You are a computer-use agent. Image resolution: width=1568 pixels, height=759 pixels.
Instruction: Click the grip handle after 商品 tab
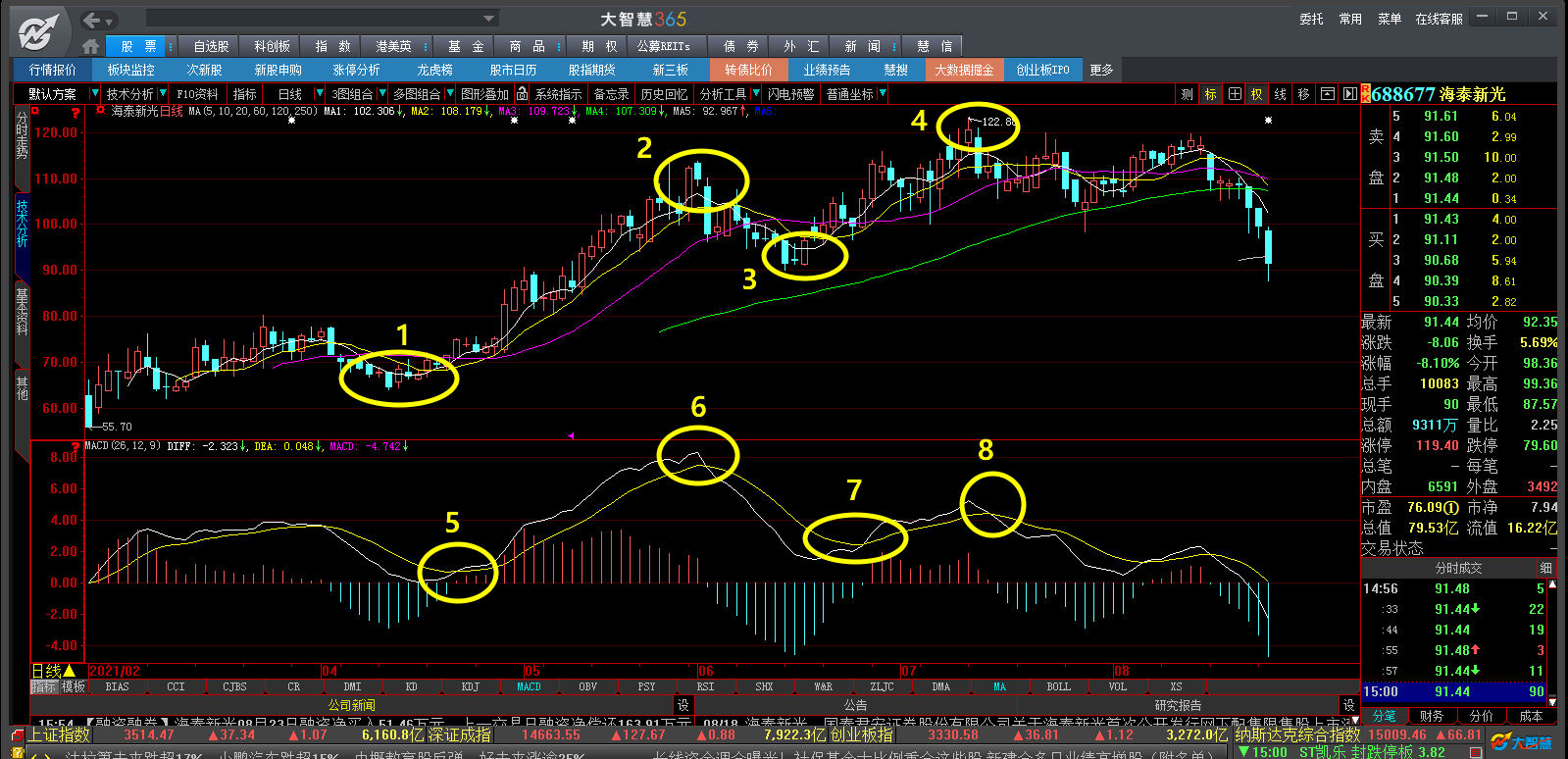(x=559, y=46)
